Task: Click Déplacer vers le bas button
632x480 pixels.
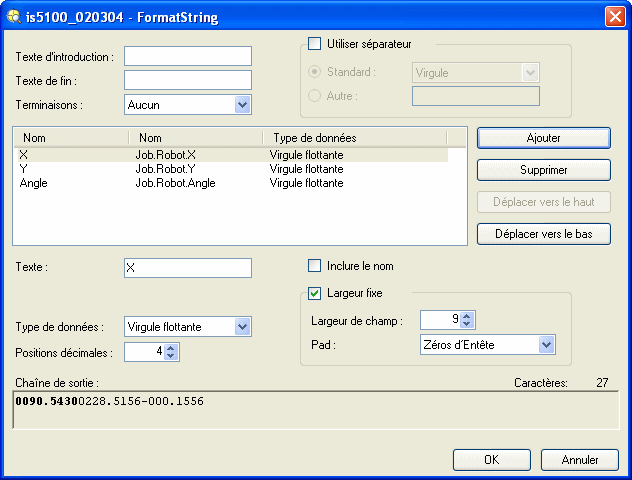Action: coord(543,234)
